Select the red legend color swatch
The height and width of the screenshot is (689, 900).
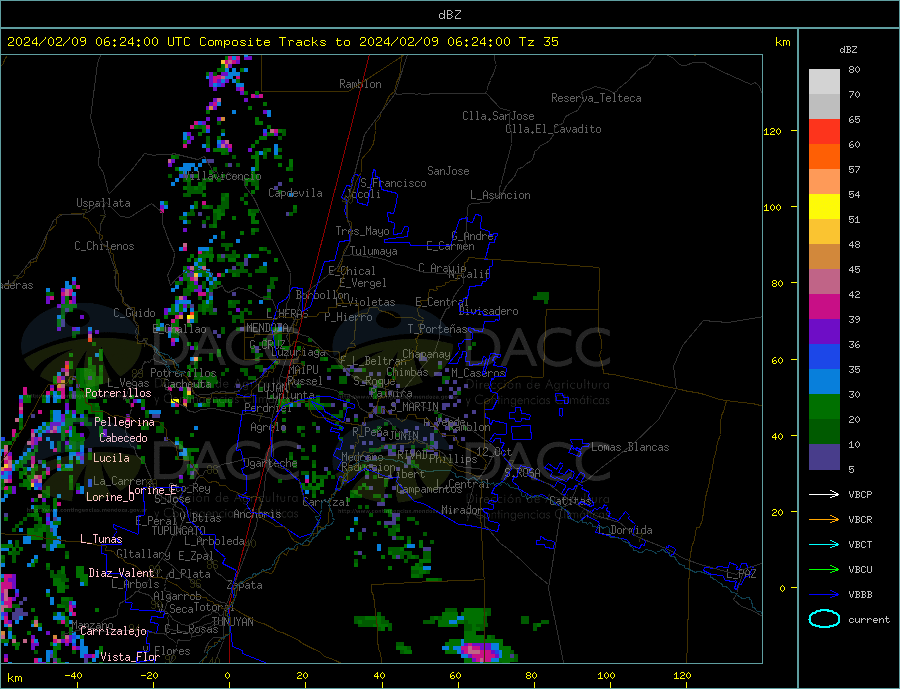[x=824, y=131]
